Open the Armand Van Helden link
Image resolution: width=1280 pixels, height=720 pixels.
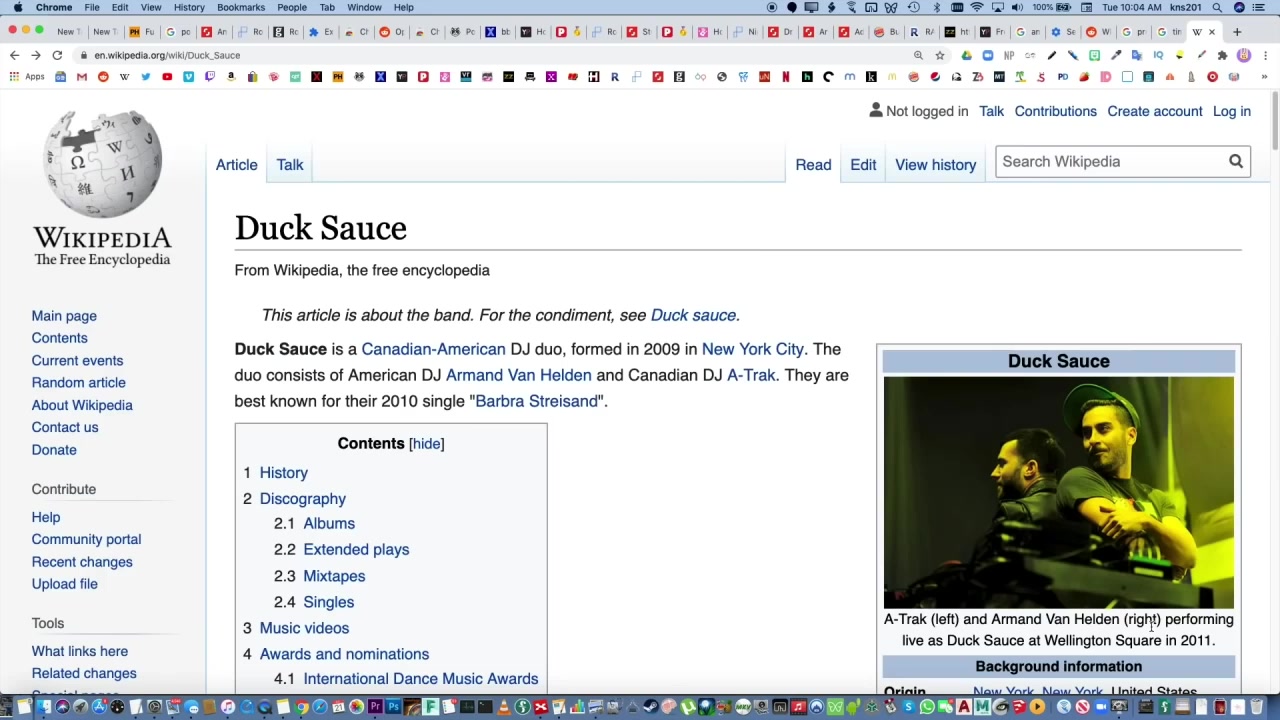coord(519,375)
